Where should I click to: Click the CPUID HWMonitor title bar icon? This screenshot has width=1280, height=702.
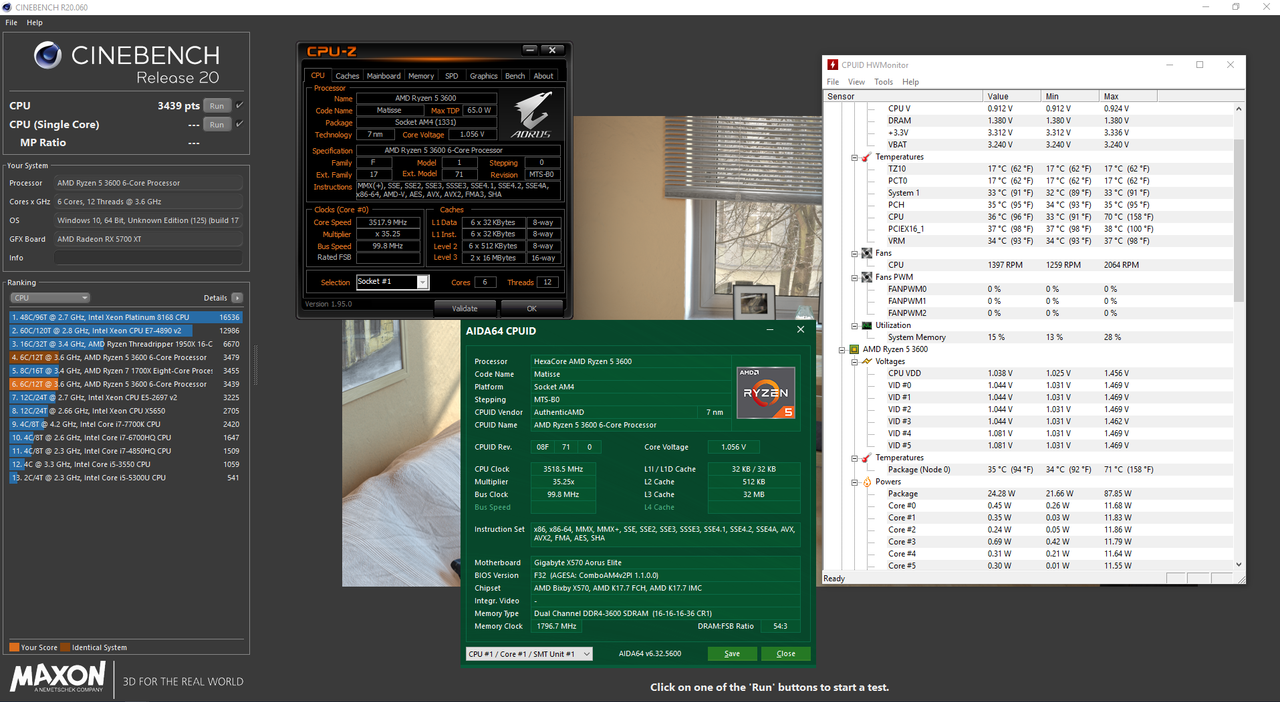833,65
